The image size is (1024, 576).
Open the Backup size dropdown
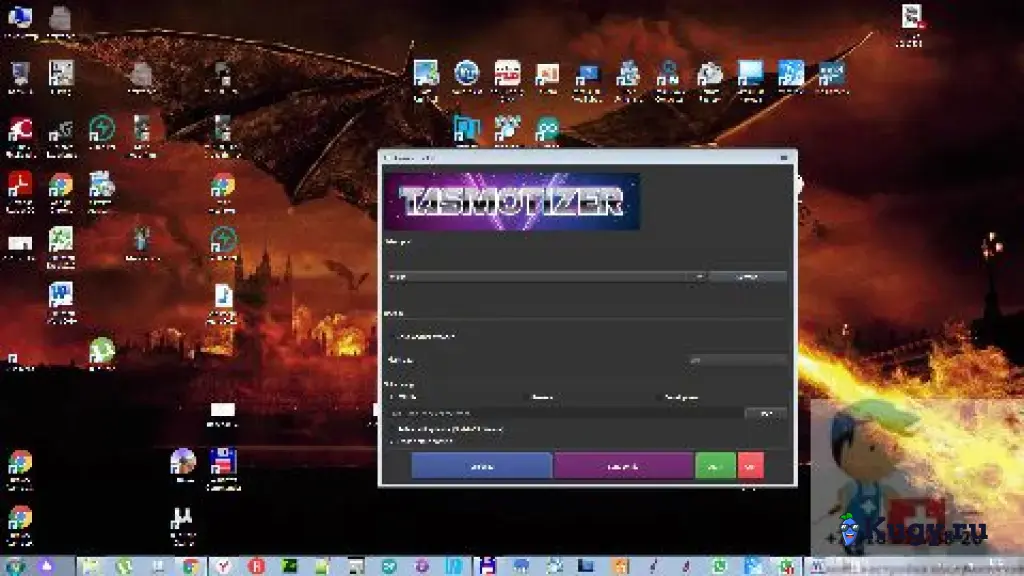click(x=738, y=360)
